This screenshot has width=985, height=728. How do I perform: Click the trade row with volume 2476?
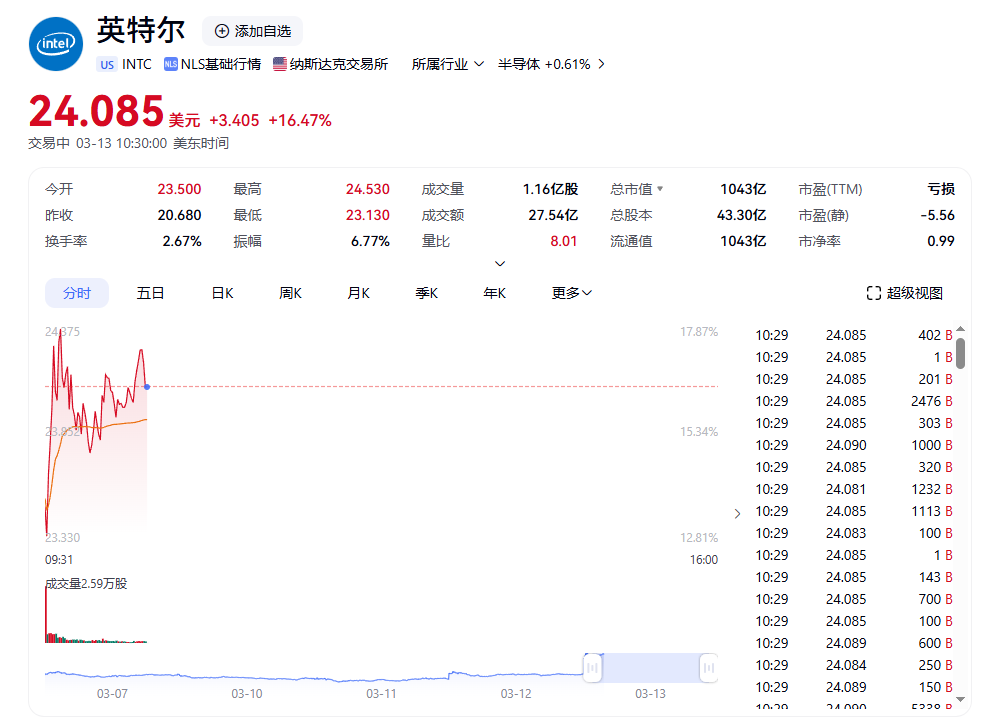click(854, 401)
